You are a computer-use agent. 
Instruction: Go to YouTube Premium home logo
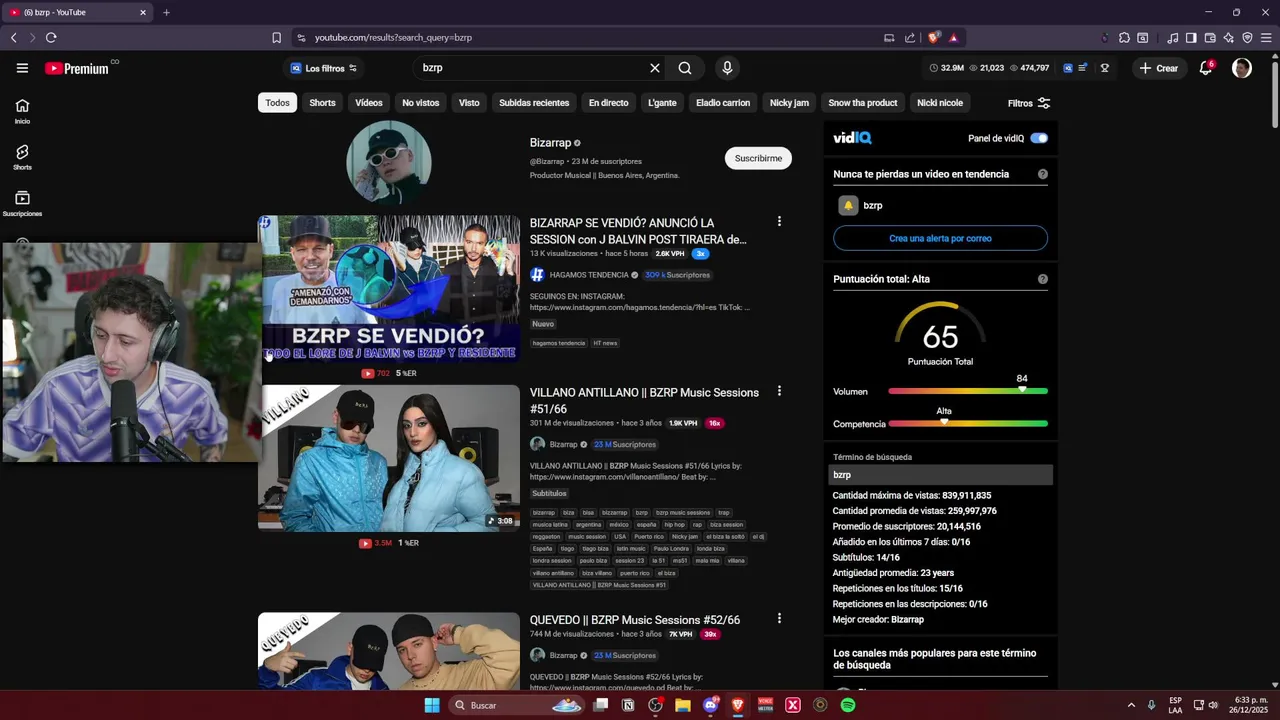pos(77,68)
